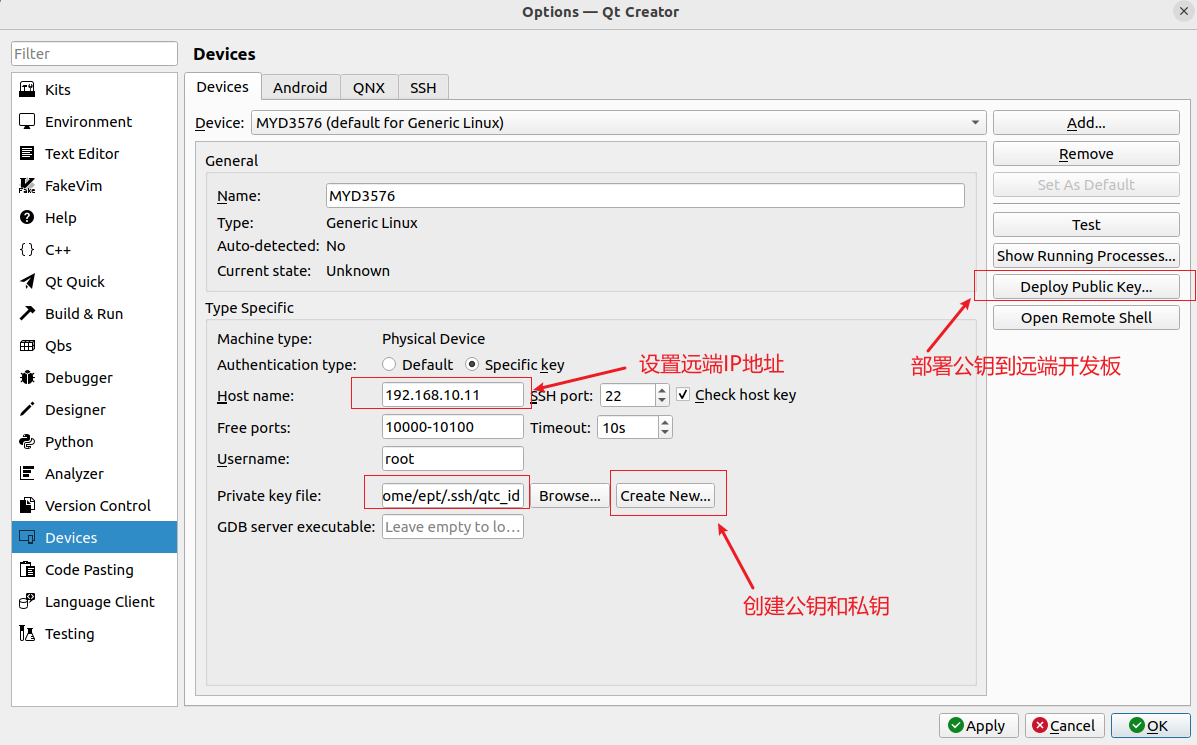
Task: Switch to the SSH tab
Action: [423, 88]
